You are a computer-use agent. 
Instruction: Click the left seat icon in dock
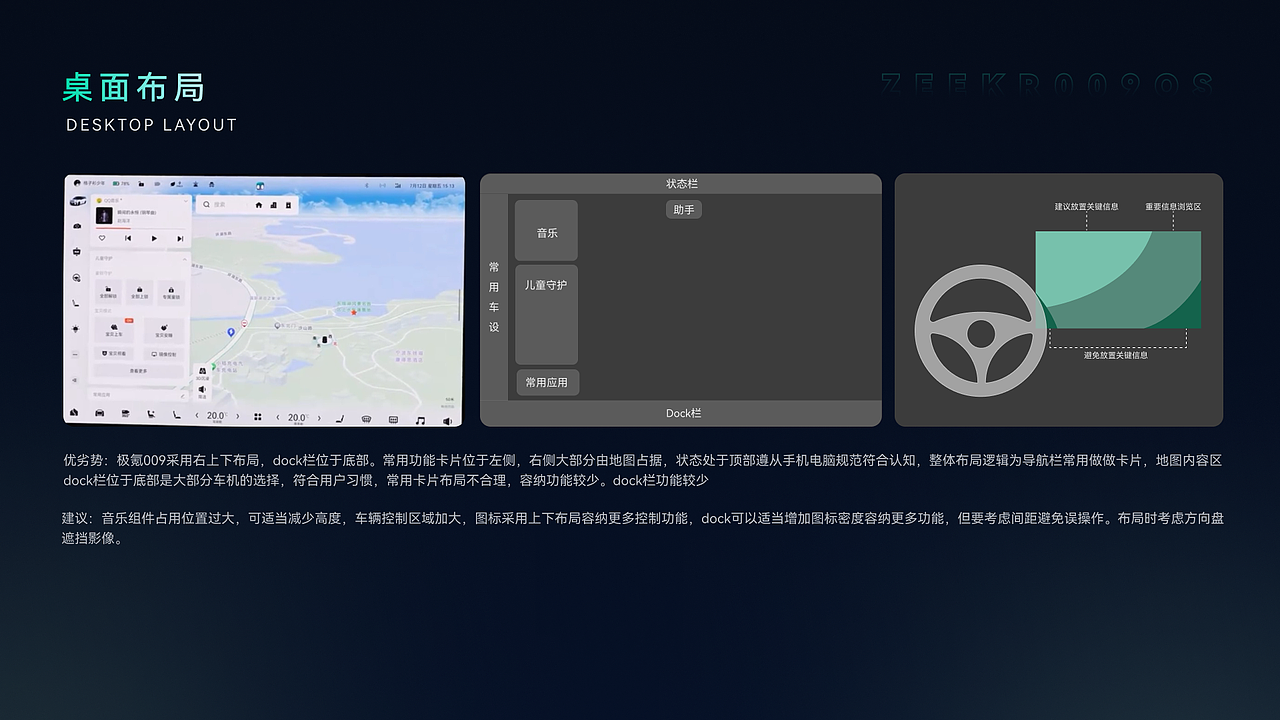(x=176, y=414)
